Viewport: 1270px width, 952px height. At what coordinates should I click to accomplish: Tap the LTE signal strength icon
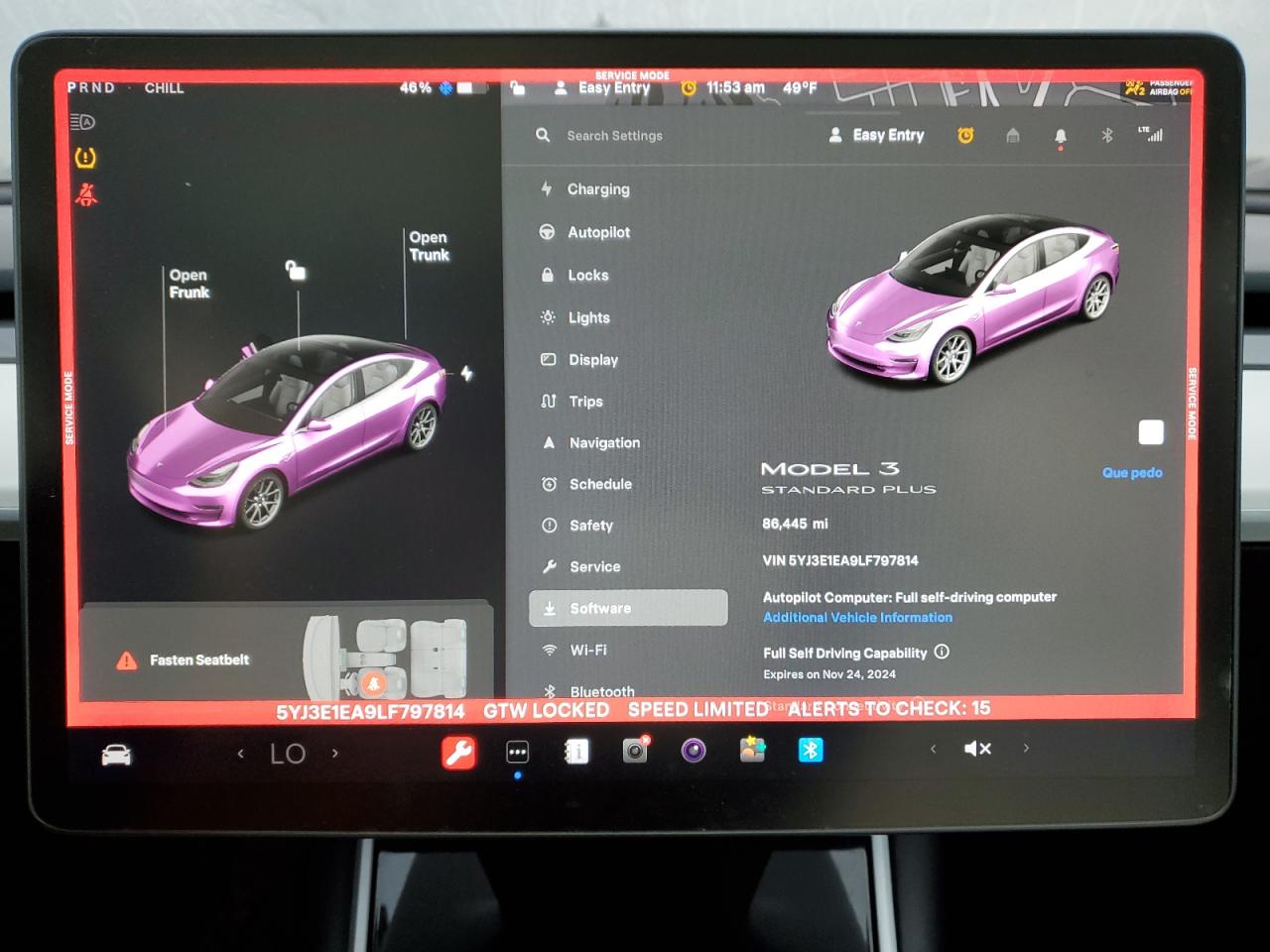click(1151, 134)
